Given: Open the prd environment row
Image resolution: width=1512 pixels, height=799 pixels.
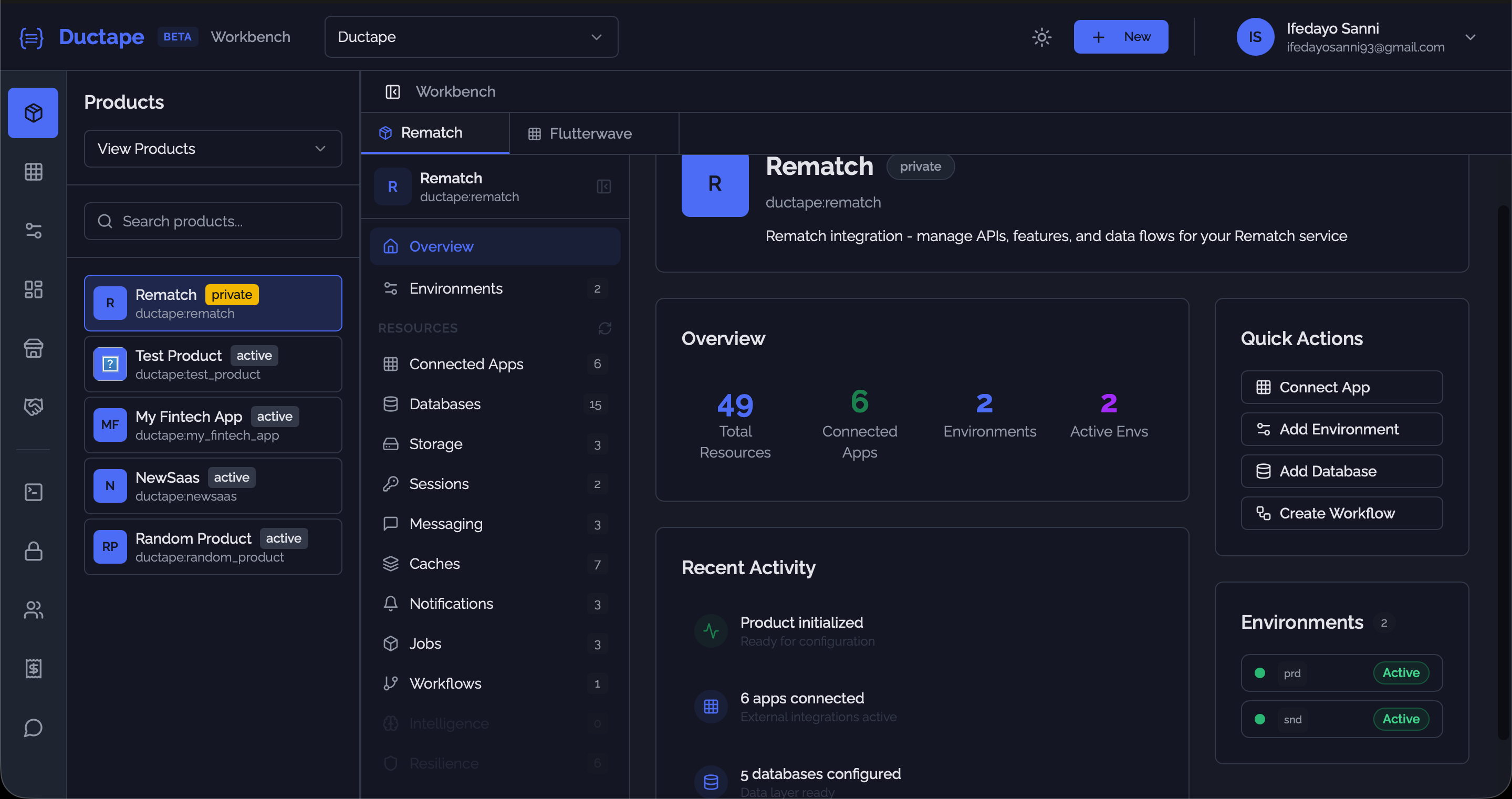Looking at the screenshot, I should pyautogui.click(x=1341, y=673).
